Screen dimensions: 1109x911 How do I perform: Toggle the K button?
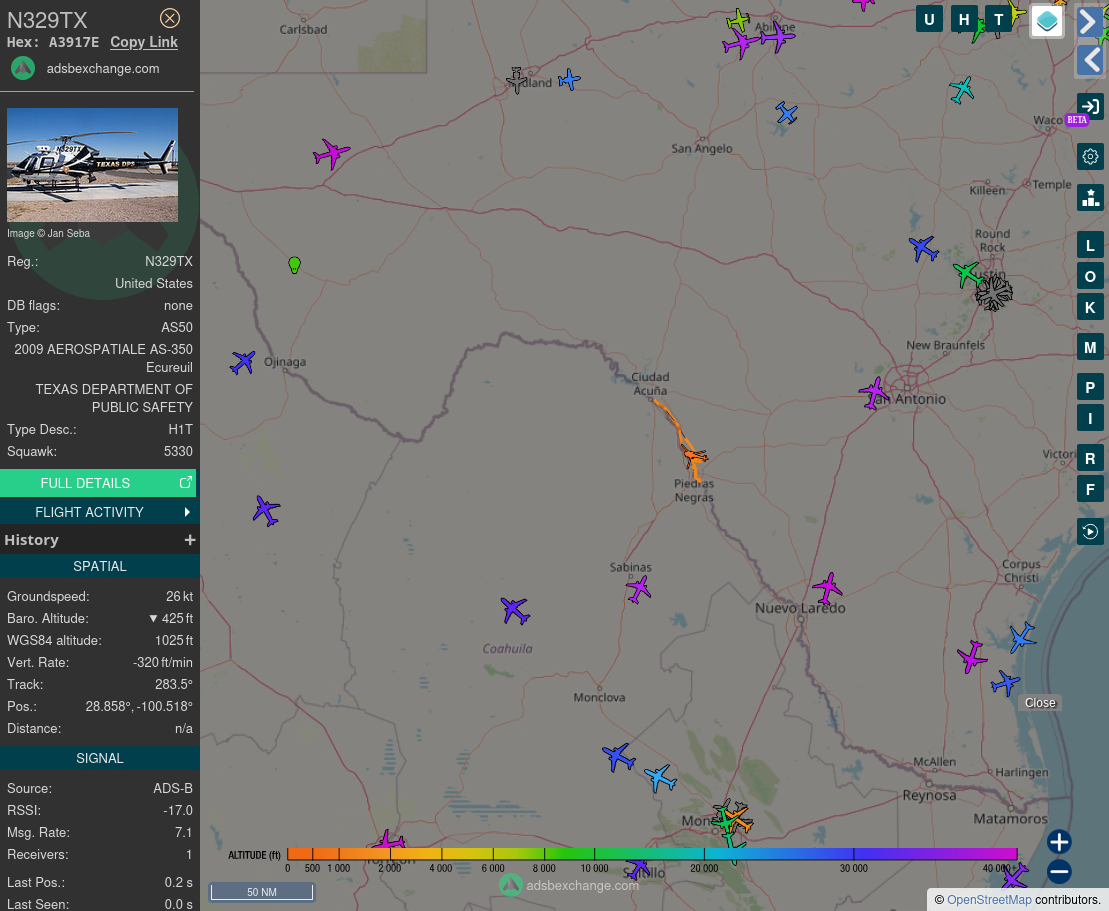click(1090, 308)
